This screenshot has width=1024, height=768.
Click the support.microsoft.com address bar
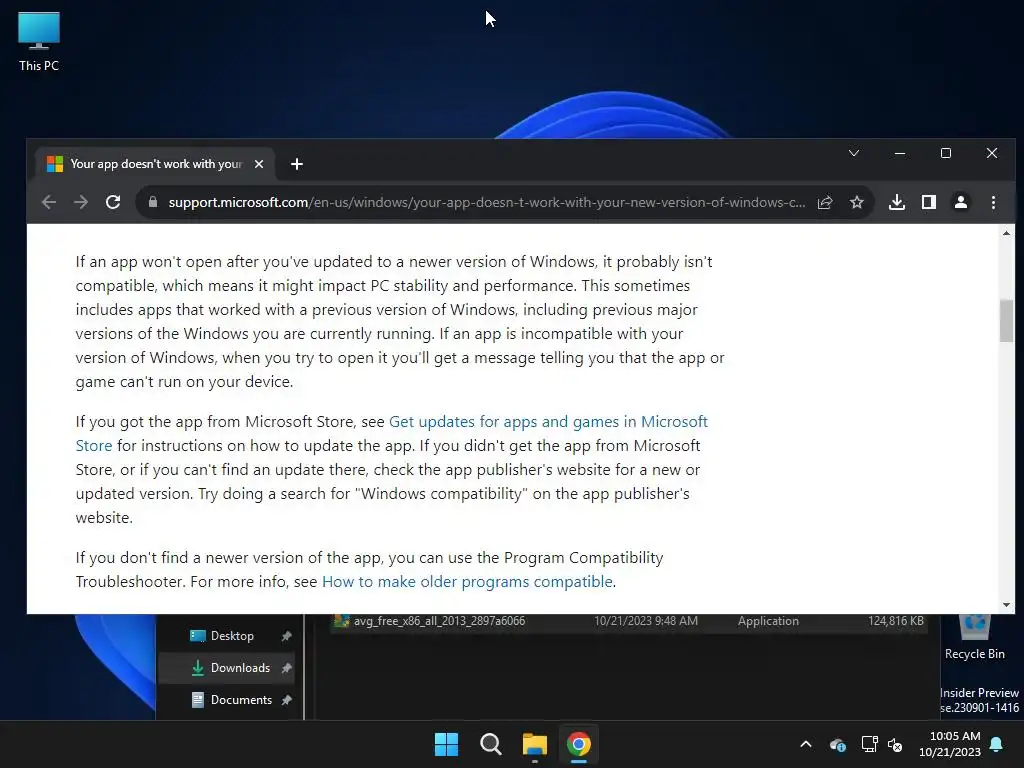click(x=486, y=202)
